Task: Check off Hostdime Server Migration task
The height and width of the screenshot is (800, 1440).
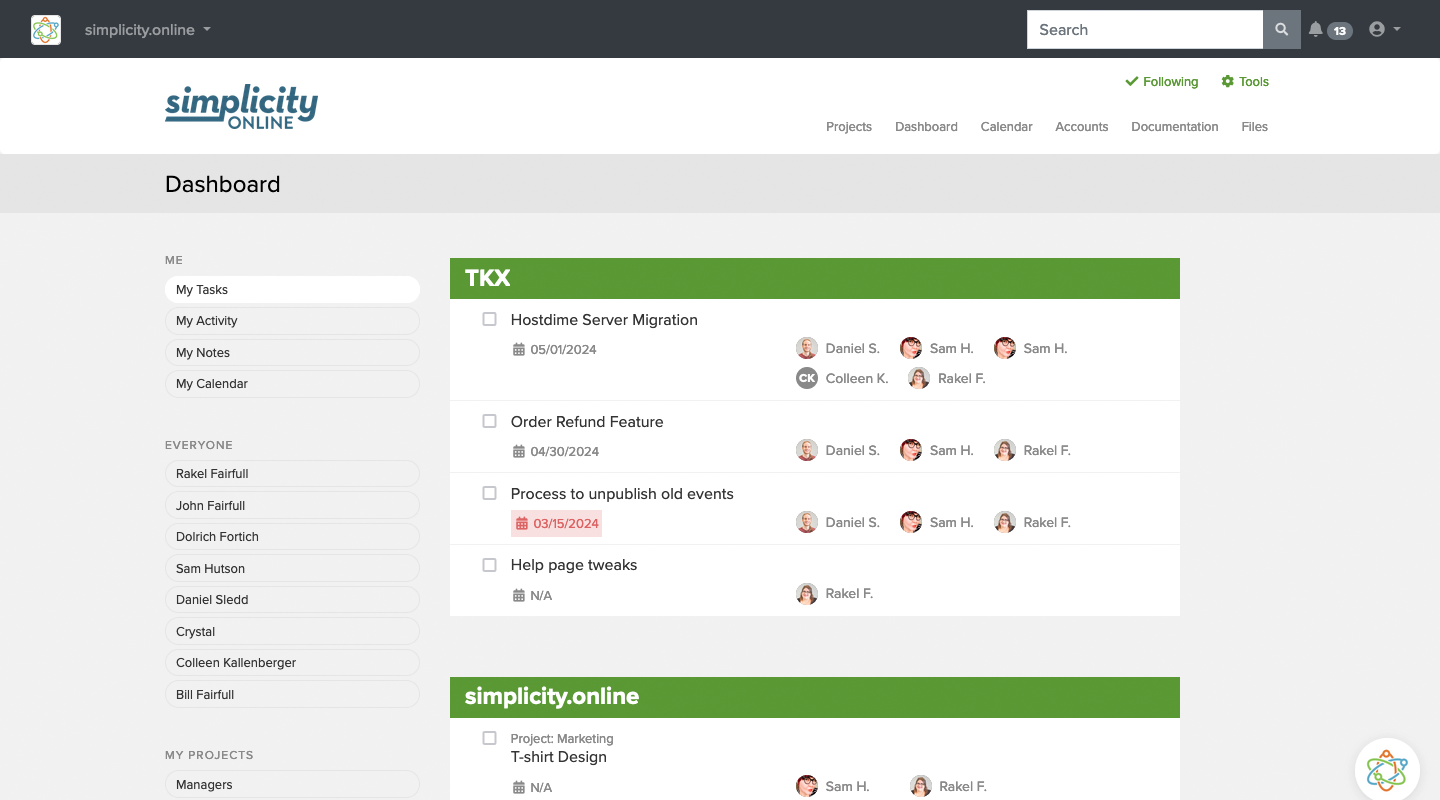Action: 490,320
